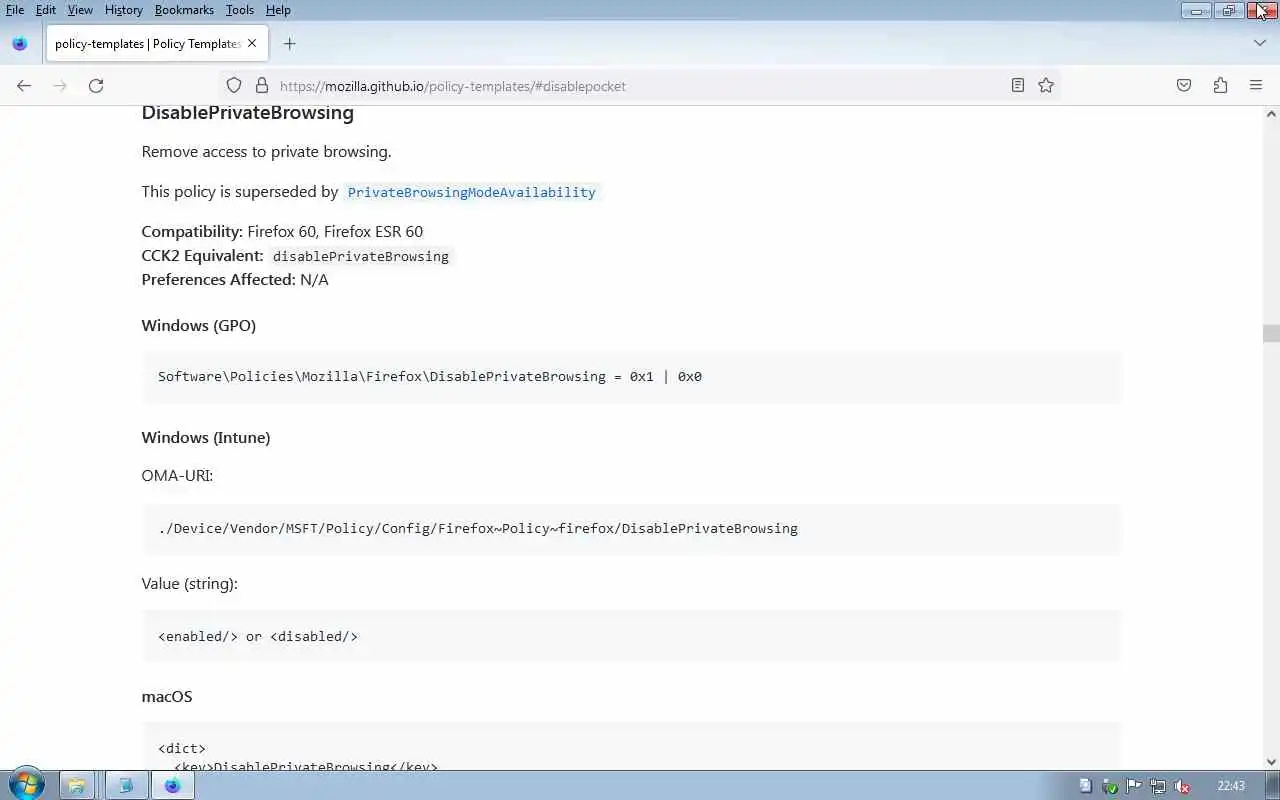Viewport: 1280px width, 800px height.
Task: Click the forward navigation arrow
Action: pos(60,86)
